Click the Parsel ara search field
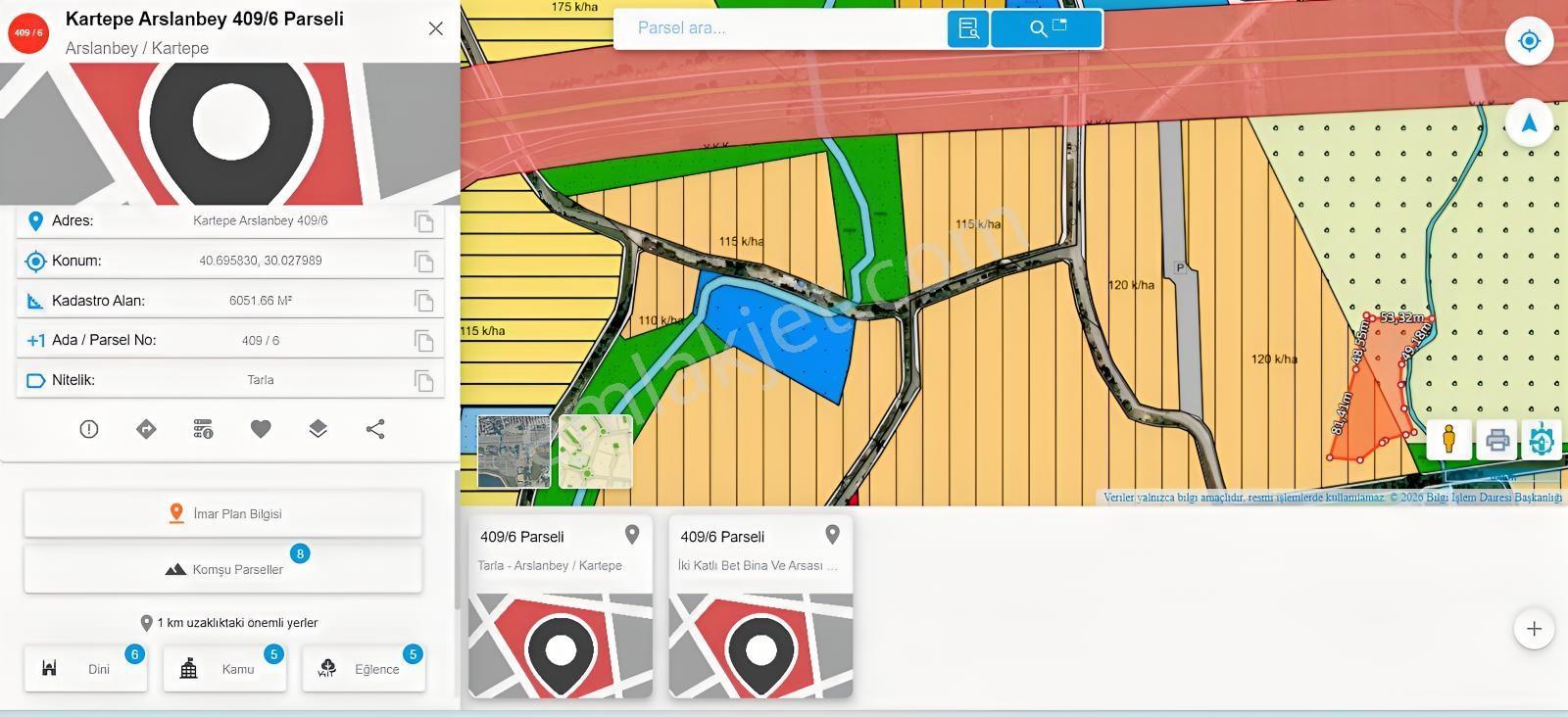The width and height of the screenshot is (1568, 717). [780, 28]
